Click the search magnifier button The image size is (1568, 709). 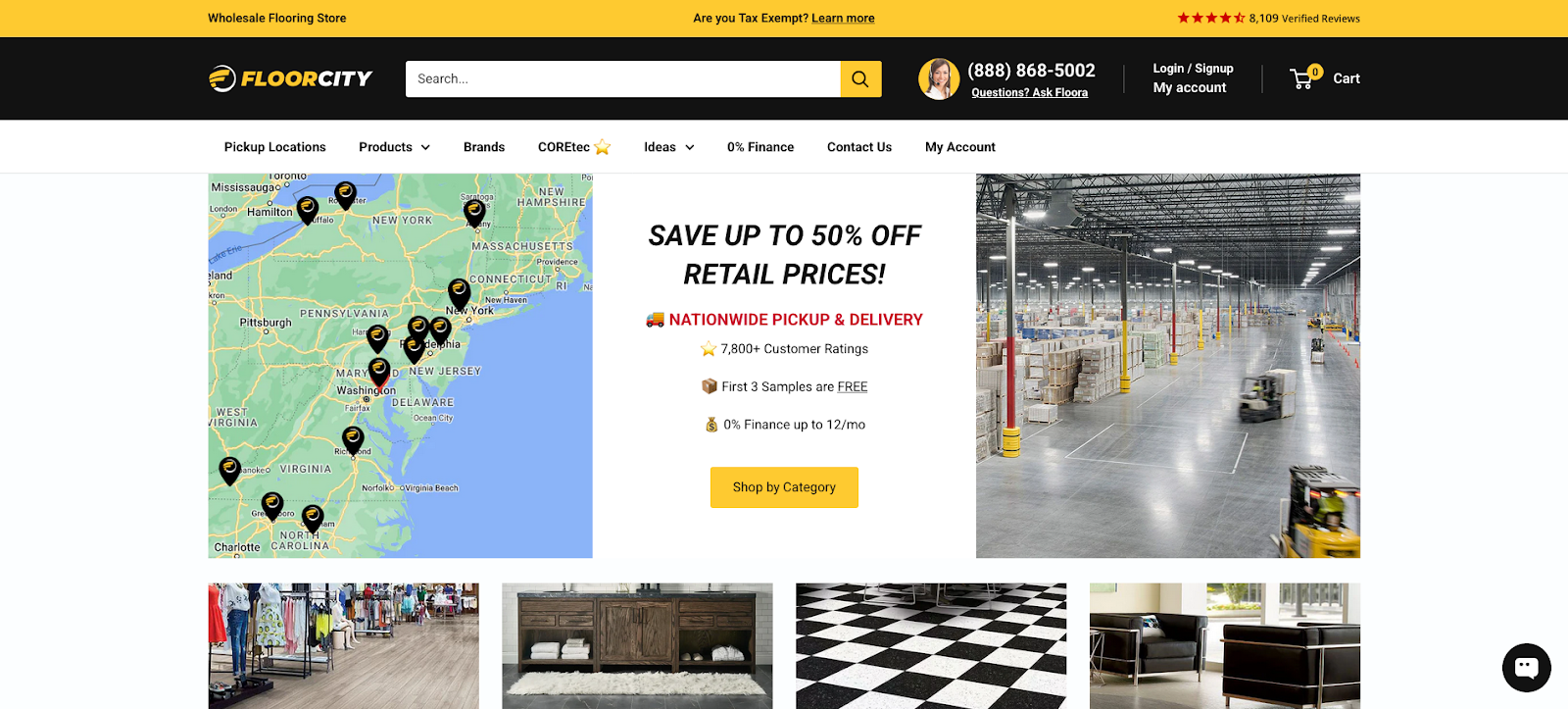[x=860, y=79]
